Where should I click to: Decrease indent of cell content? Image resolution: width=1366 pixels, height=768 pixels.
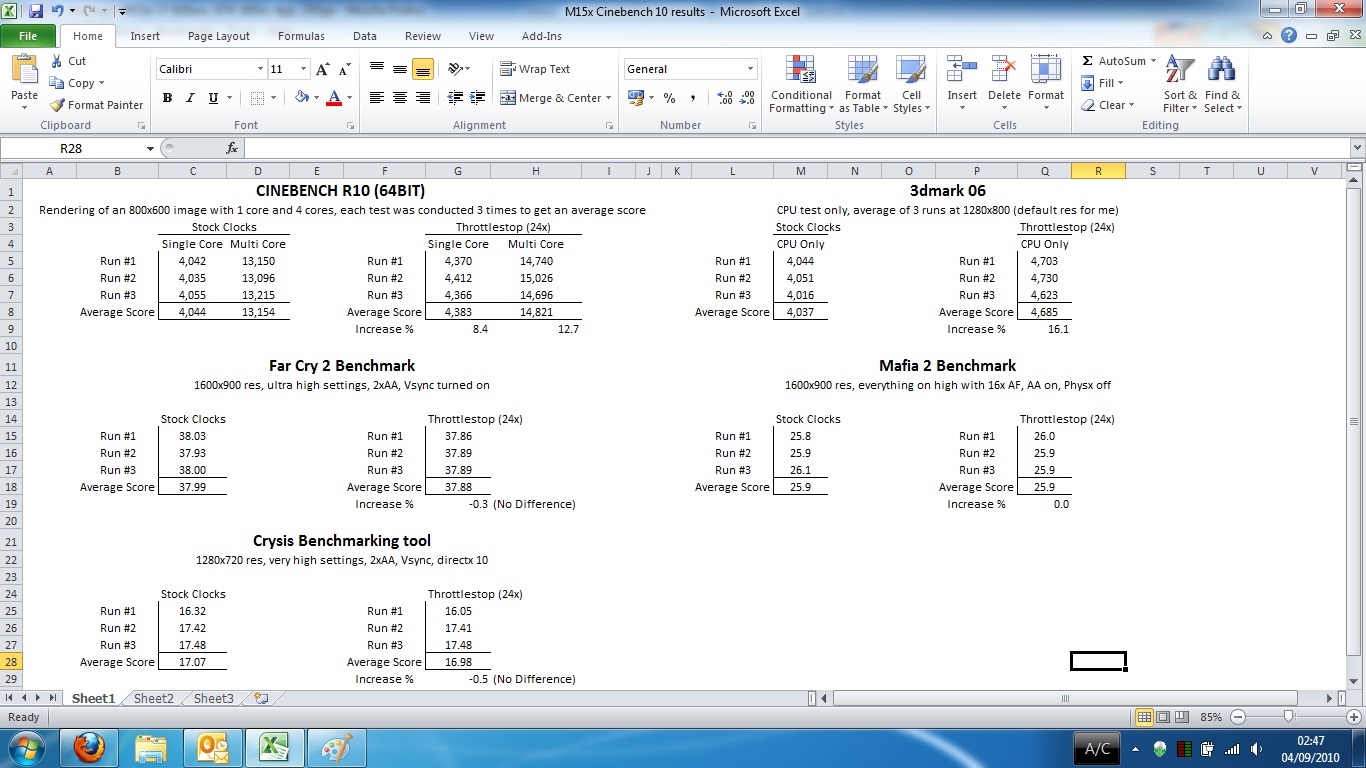455,98
